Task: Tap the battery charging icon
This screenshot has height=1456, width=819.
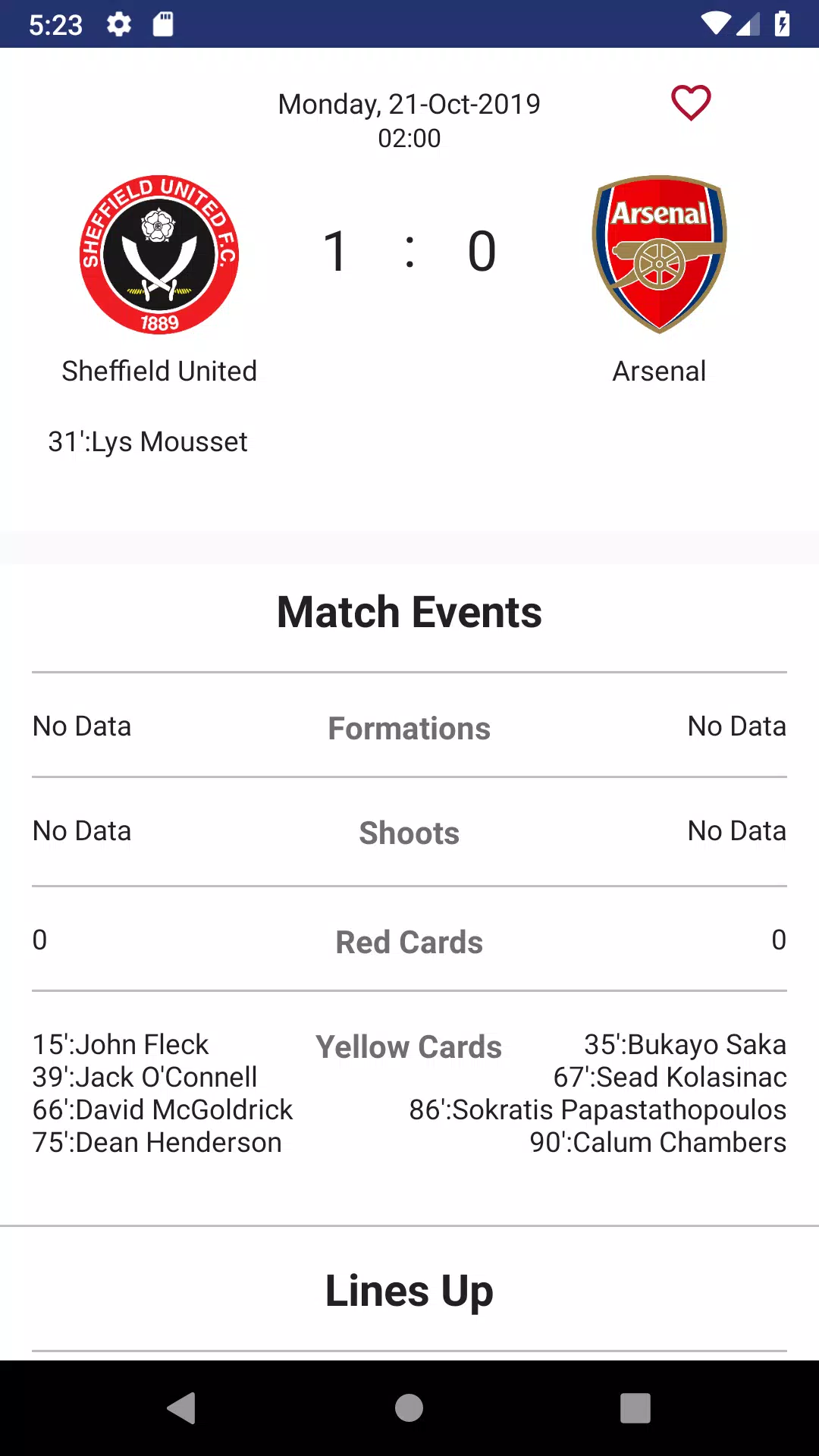Action: pos(782,24)
